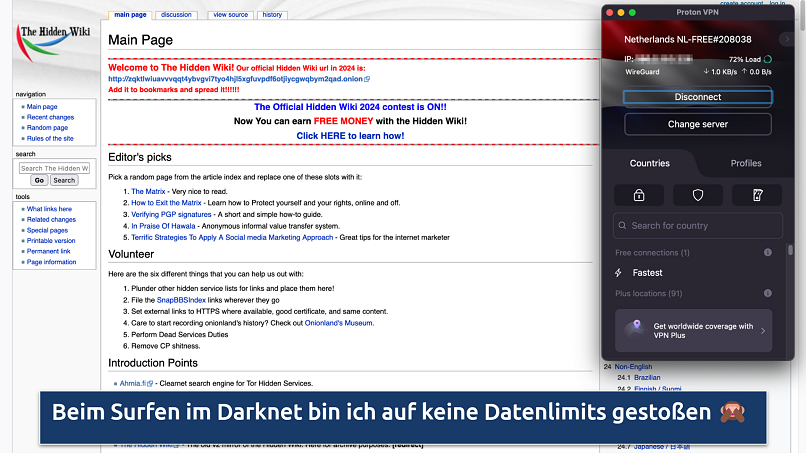Click info icon beside Plus locations
806x453 pixels.
click(768, 293)
